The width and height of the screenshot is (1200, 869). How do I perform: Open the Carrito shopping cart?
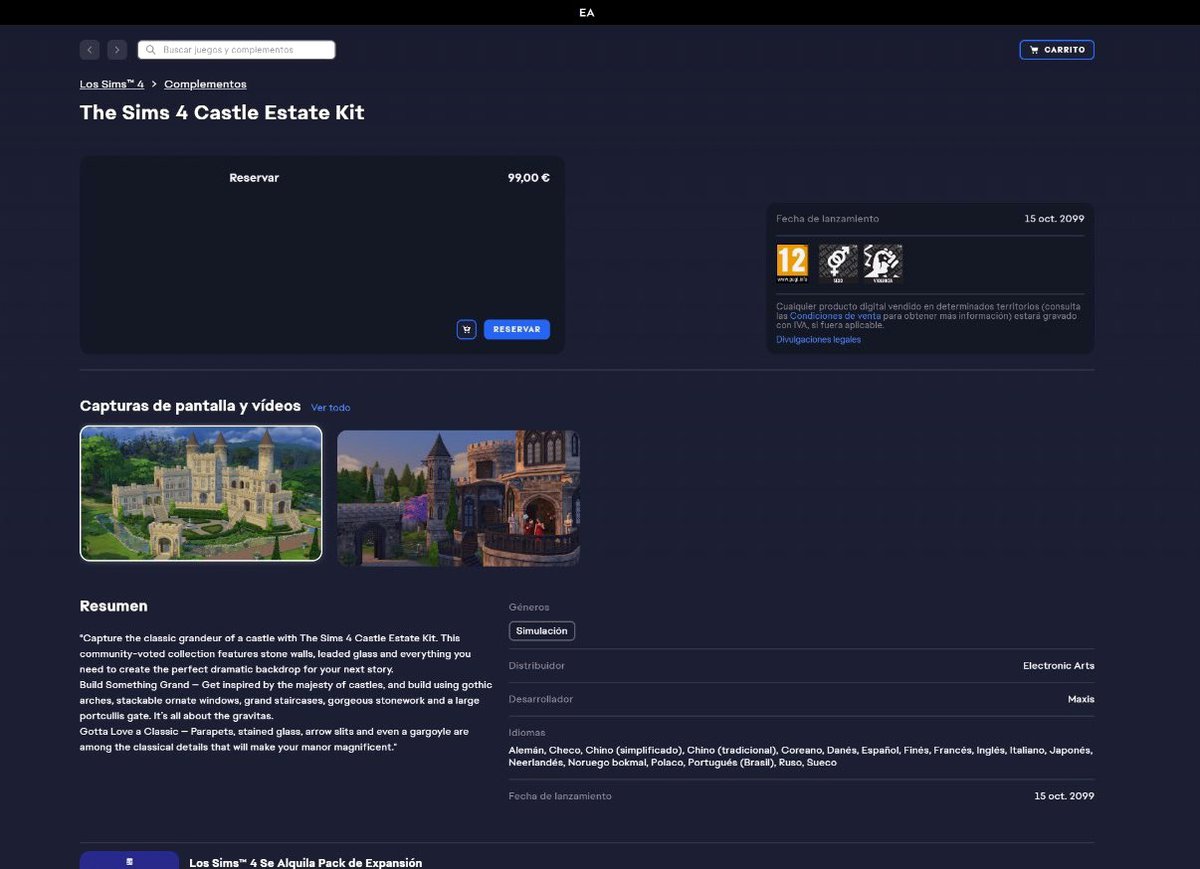click(x=1056, y=49)
